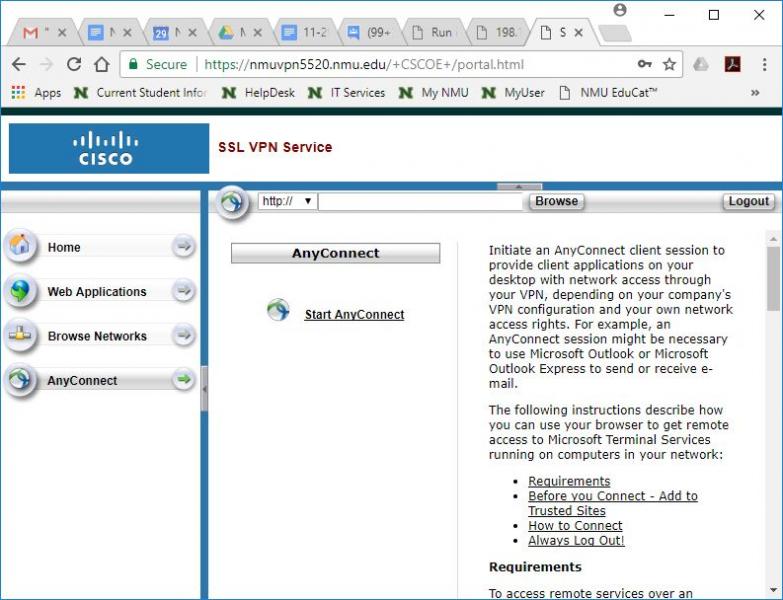Open Current Student Info bookmark
This screenshot has width=783, height=600.
(140, 93)
